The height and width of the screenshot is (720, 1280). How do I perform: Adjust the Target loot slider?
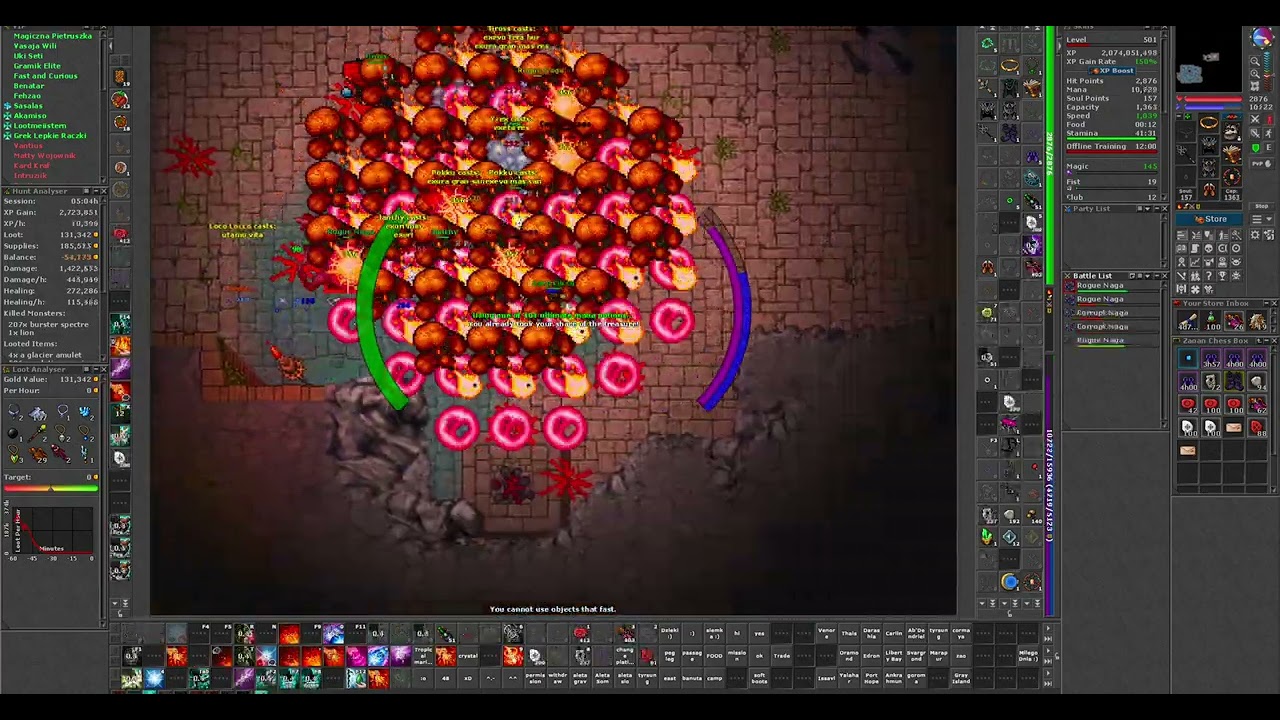point(50,488)
